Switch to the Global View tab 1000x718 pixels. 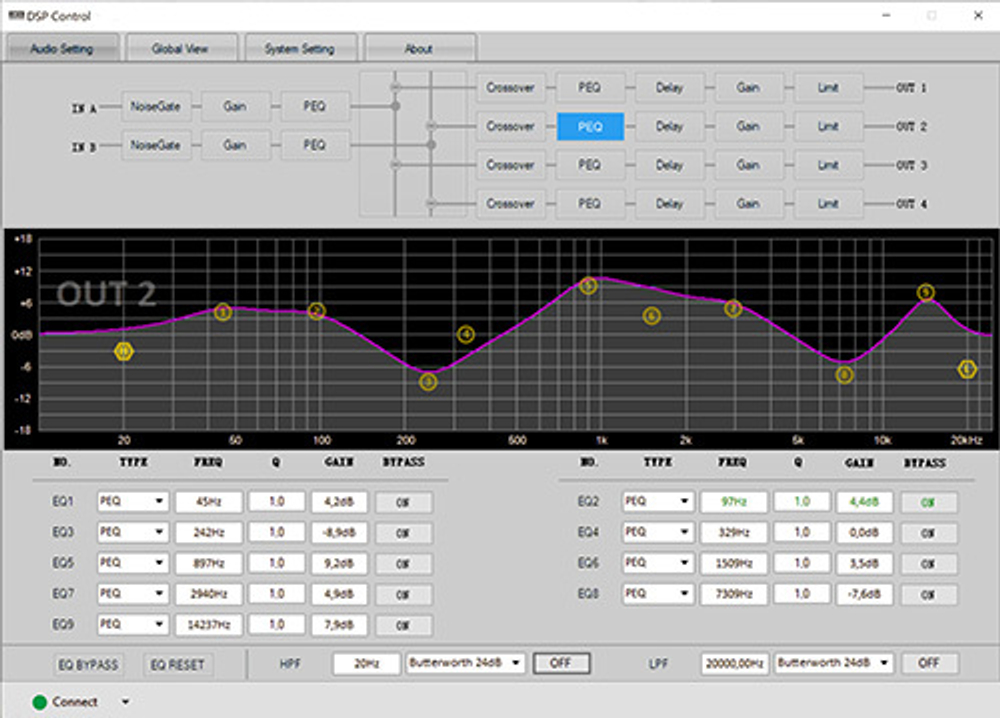tap(180, 48)
